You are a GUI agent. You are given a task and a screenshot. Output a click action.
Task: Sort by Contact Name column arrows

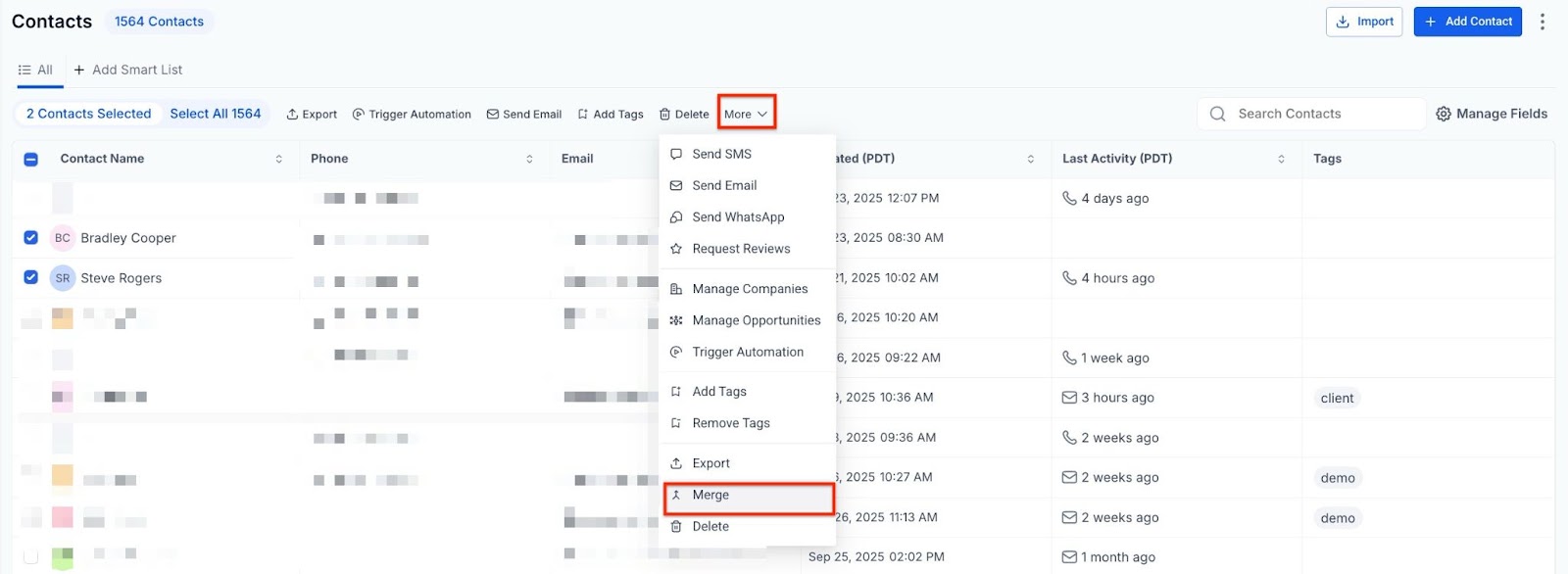tap(279, 159)
